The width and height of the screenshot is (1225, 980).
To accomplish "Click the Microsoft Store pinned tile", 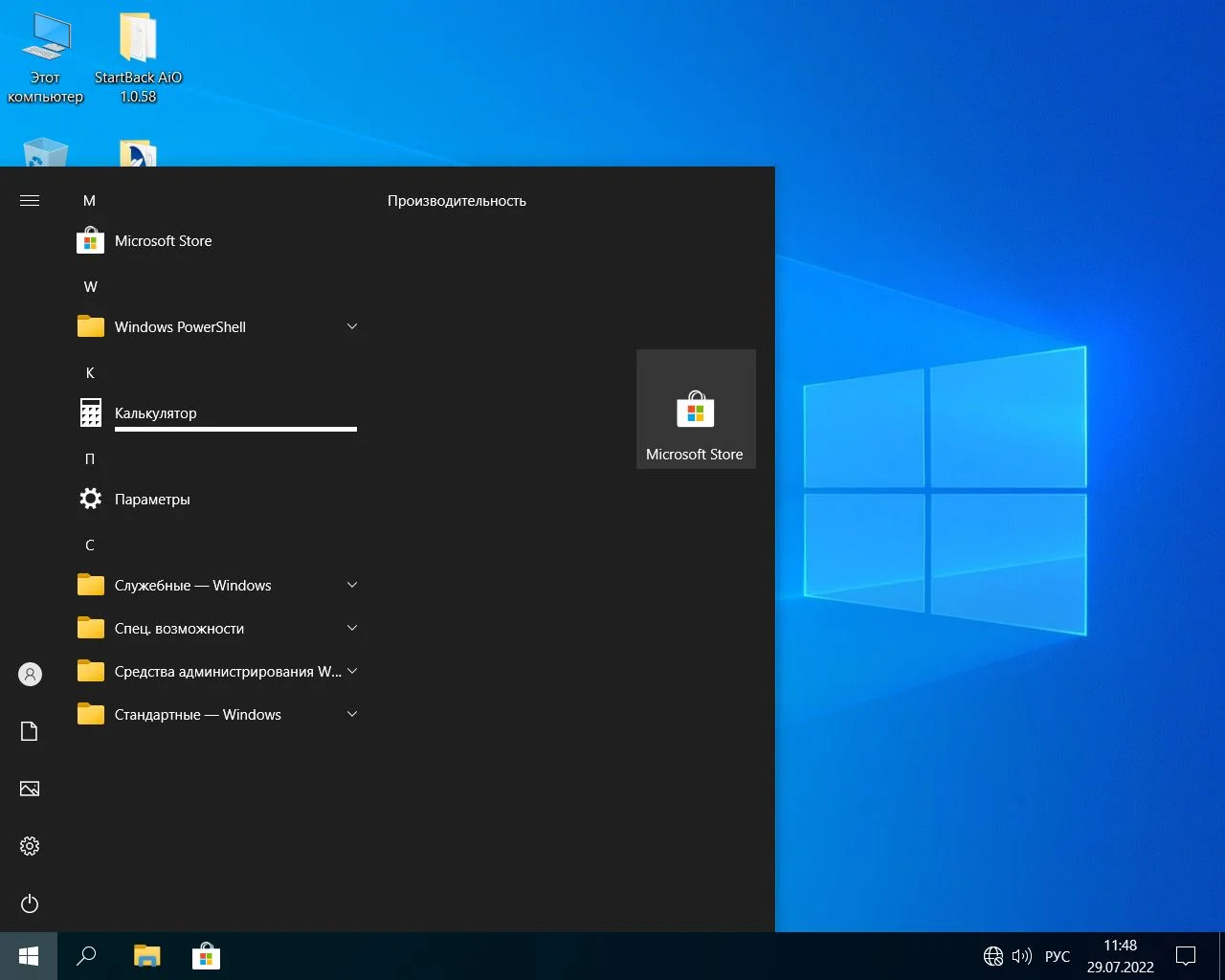I will [x=696, y=410].
